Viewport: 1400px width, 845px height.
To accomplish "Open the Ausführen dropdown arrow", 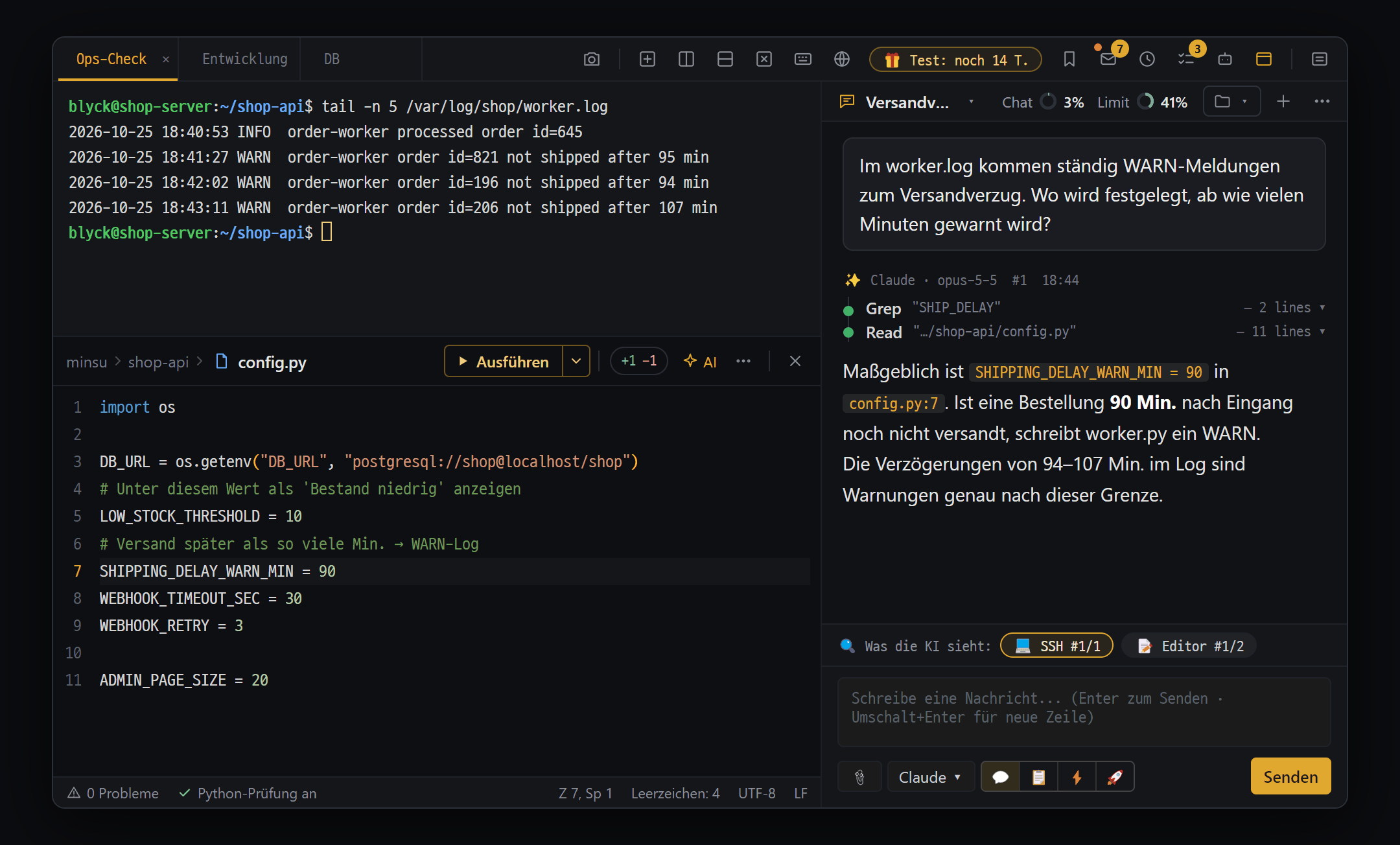I will coord(576,362).
